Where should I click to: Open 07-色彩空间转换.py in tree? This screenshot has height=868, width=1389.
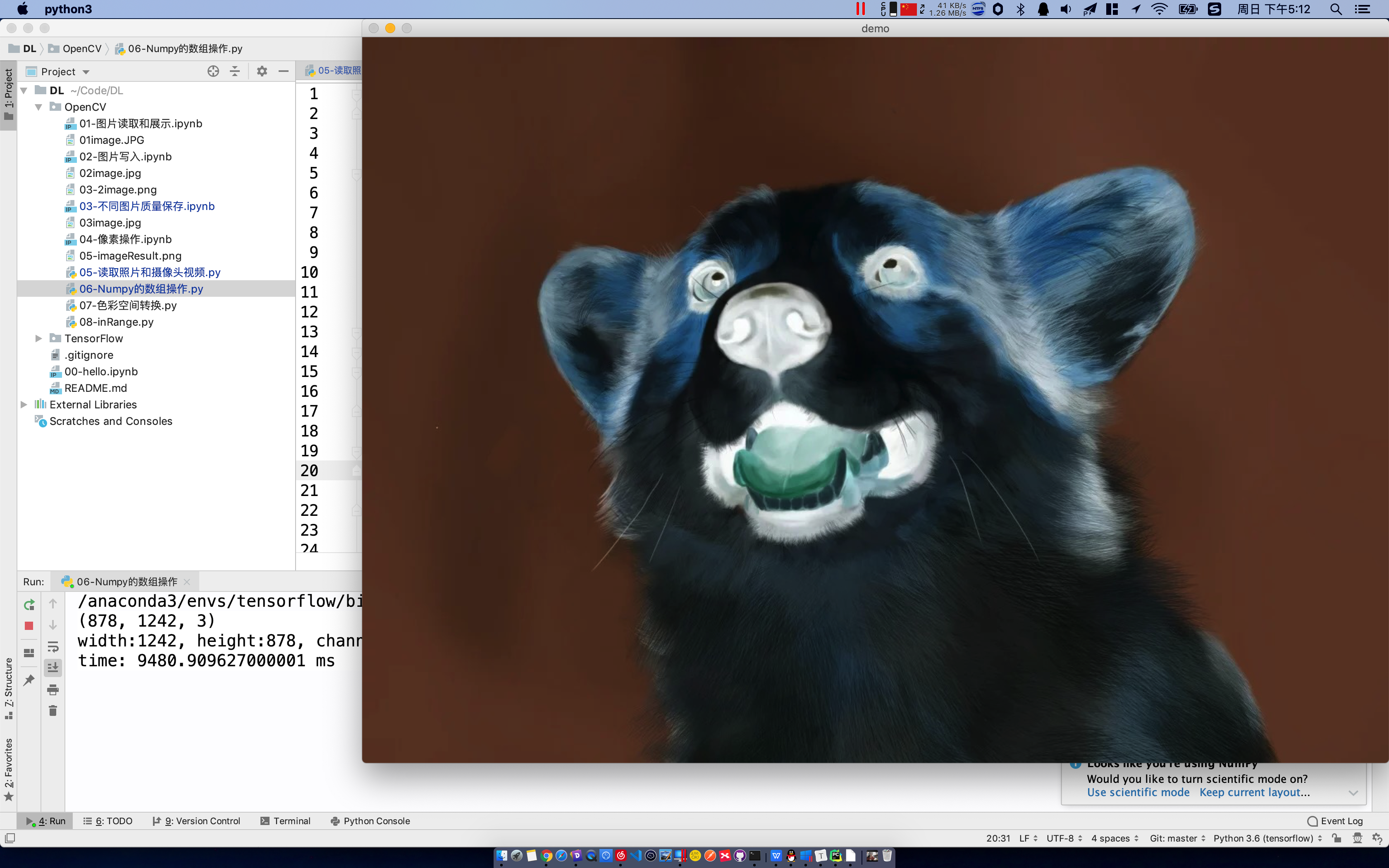(x=127, y=305)
